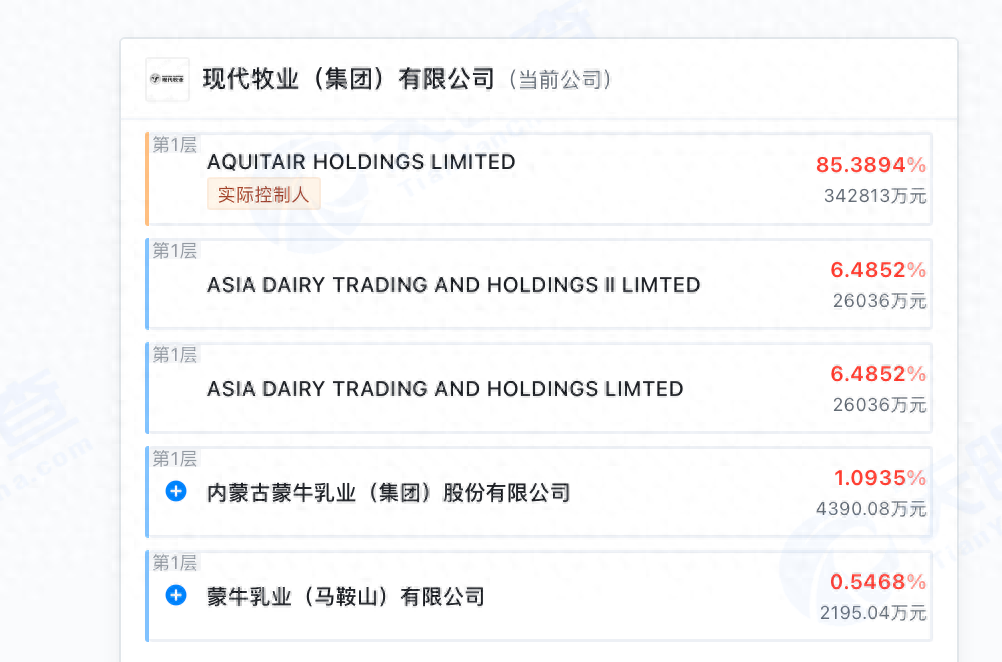Open 内蒙古蒙牛乳业（集团）股份有限公司 link
Viewport: 1002px width, 662px height.
388,492
